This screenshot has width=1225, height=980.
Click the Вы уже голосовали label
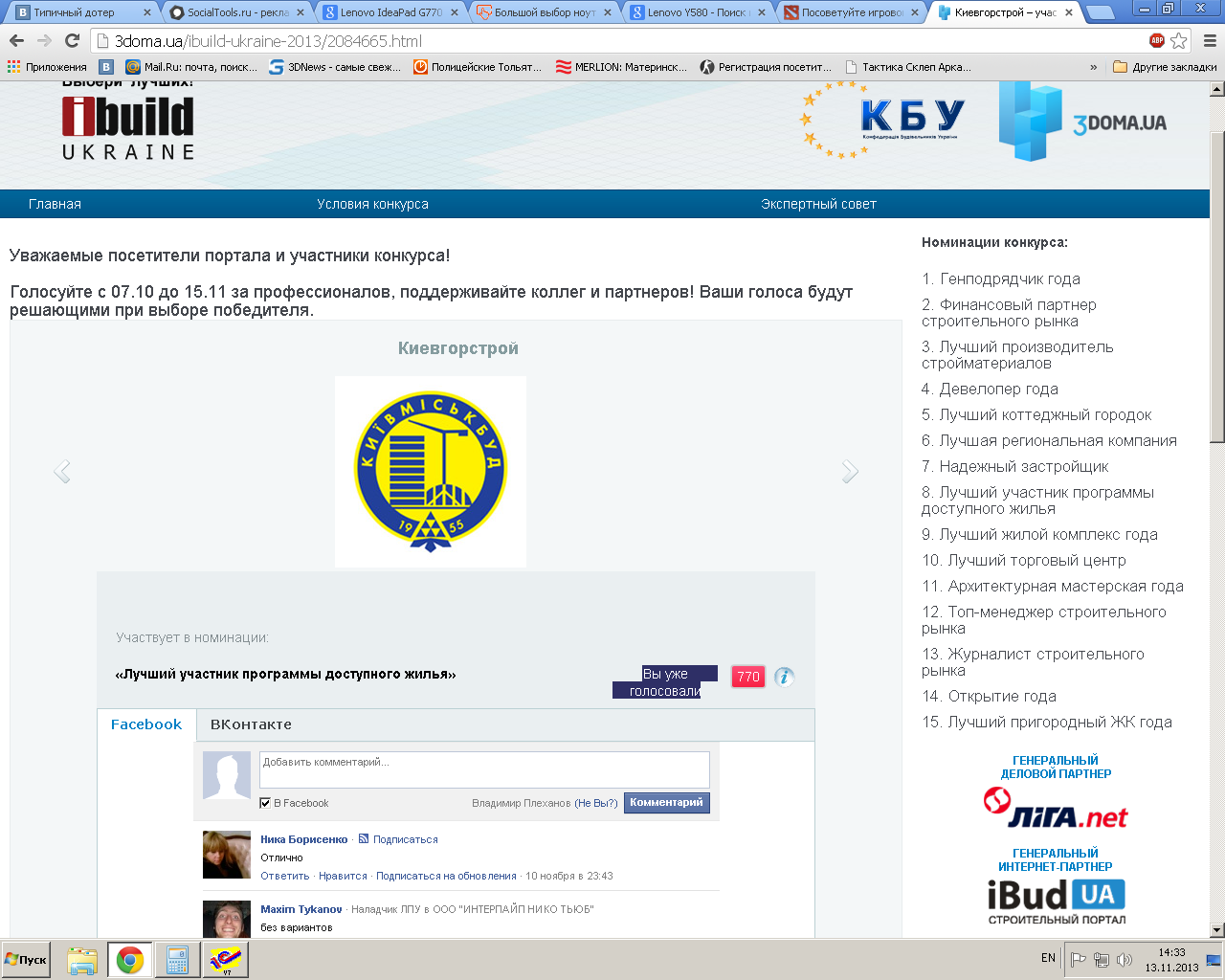tap(665, 682)
